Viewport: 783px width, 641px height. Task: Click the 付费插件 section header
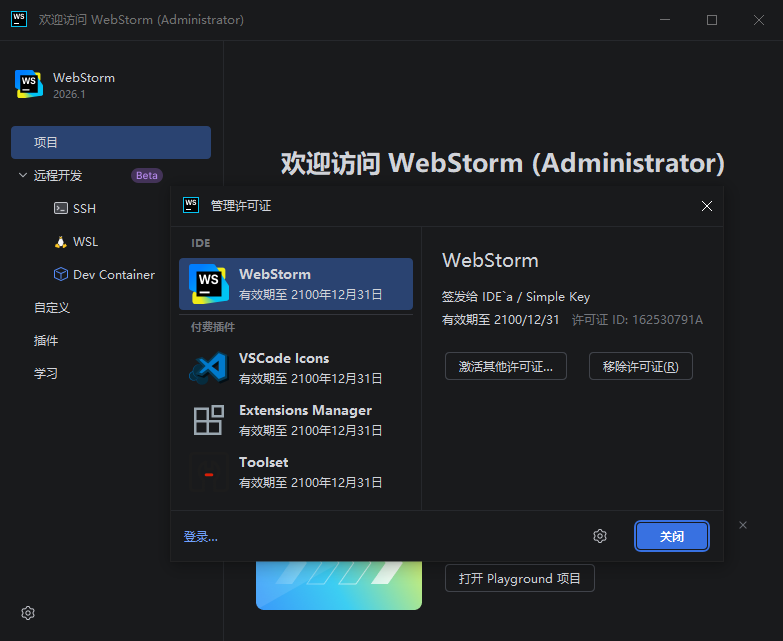pyautogui.click(x=213, y=327)
